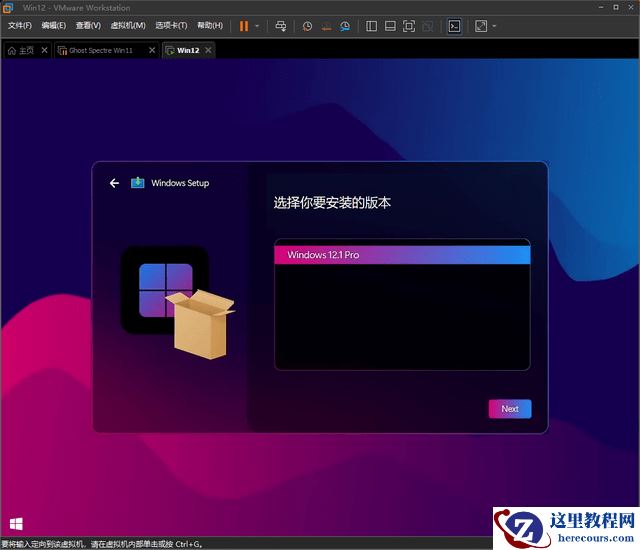The image size is (640, 550).
Task: Send Ctrl+Alt+Del to the VM
Action: pos(280,26)
